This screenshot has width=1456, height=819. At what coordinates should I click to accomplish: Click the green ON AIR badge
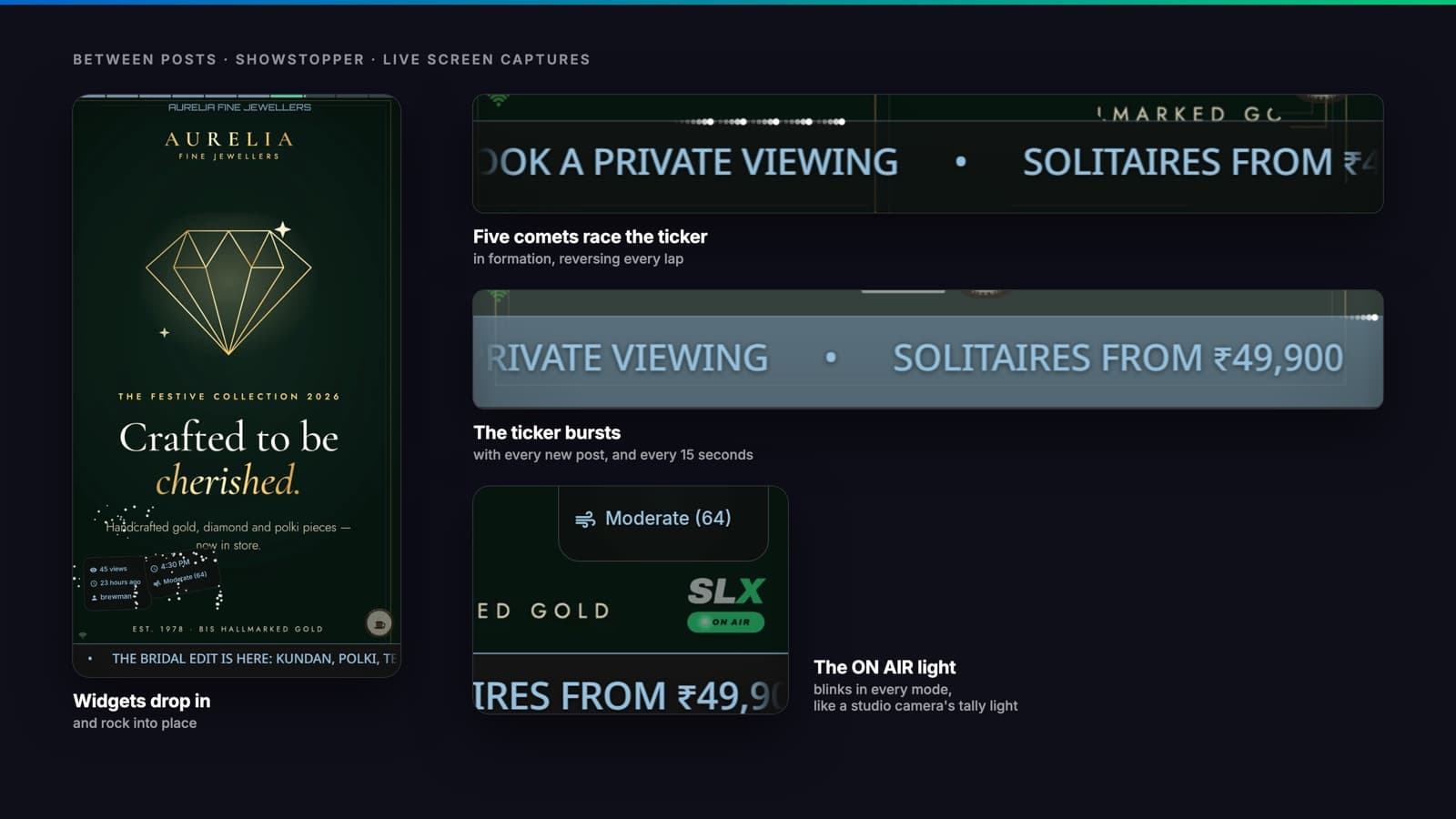click(x=725, y=622)
